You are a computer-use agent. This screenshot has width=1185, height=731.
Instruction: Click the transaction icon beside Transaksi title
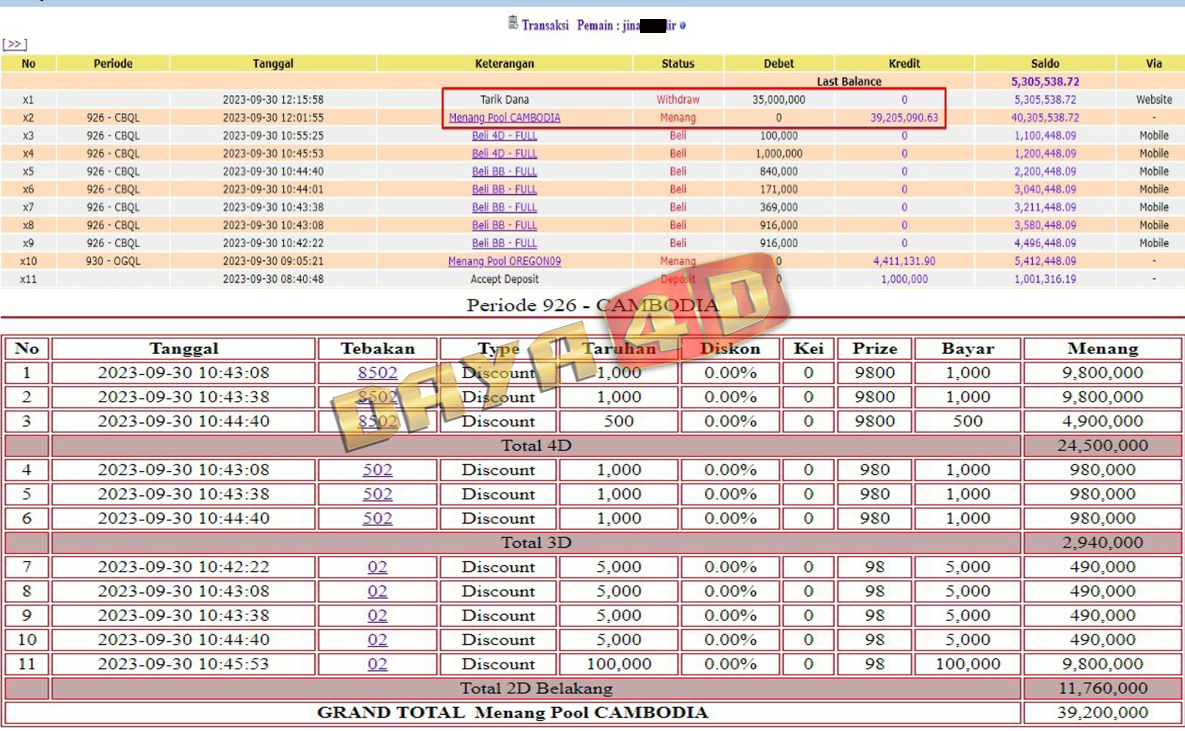click(513, 24)
